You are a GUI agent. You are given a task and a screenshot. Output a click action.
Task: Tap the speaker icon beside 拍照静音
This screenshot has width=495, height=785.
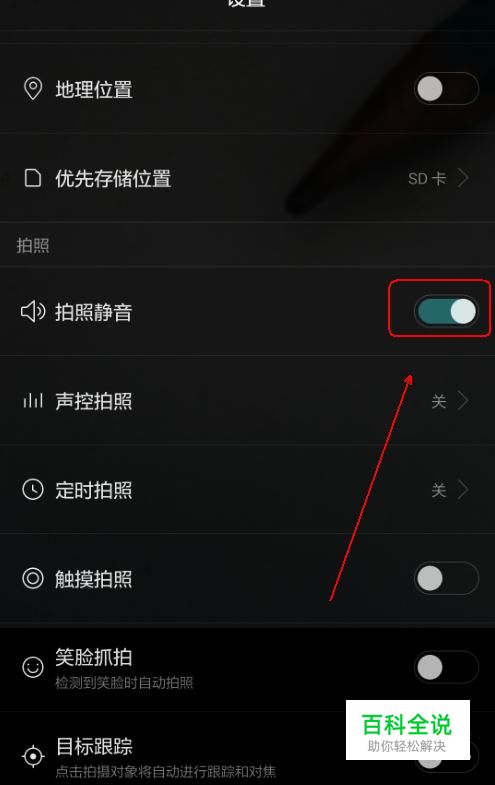click(x=33, y=311)
